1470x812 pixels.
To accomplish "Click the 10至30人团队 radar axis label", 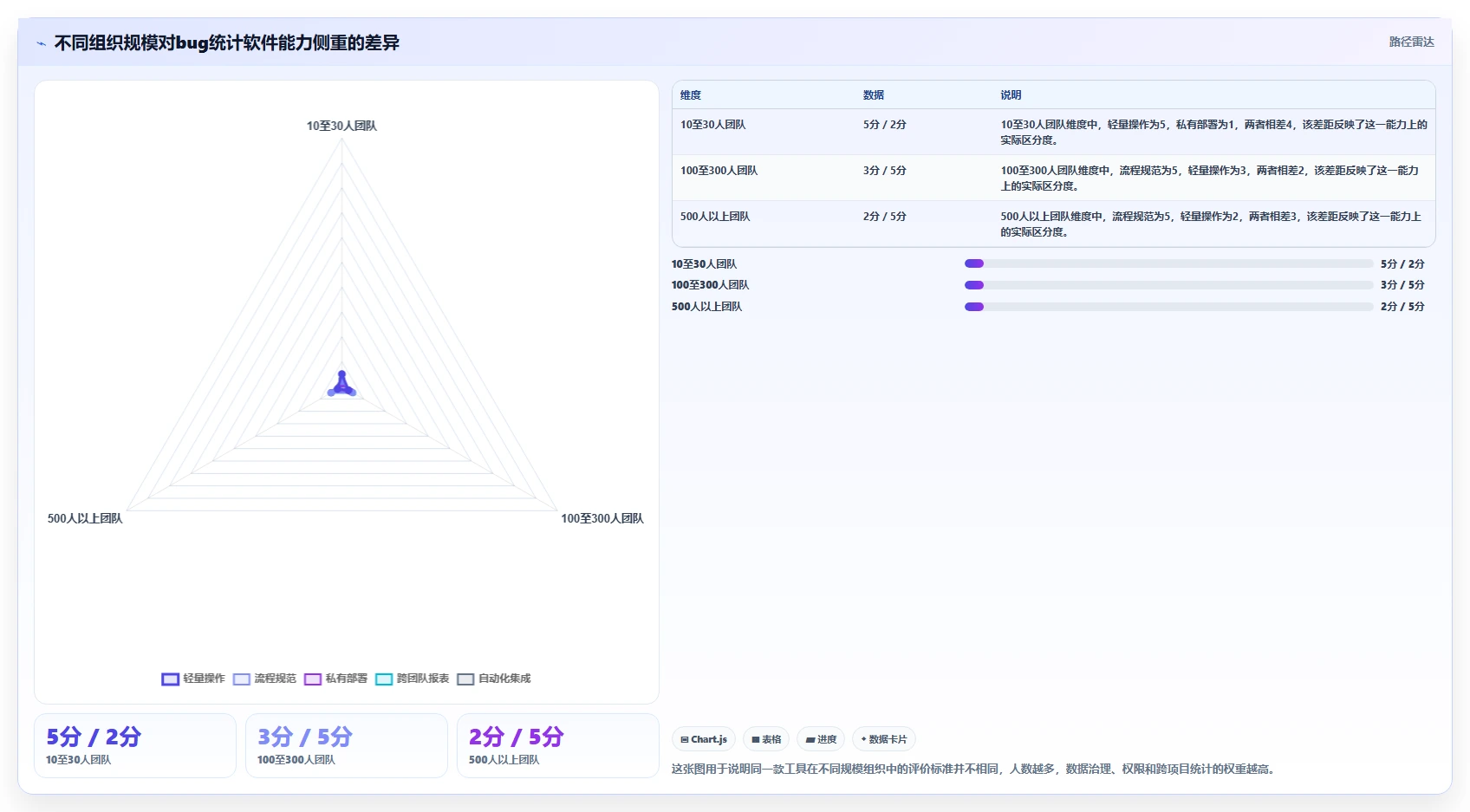I will click(341, 126).
